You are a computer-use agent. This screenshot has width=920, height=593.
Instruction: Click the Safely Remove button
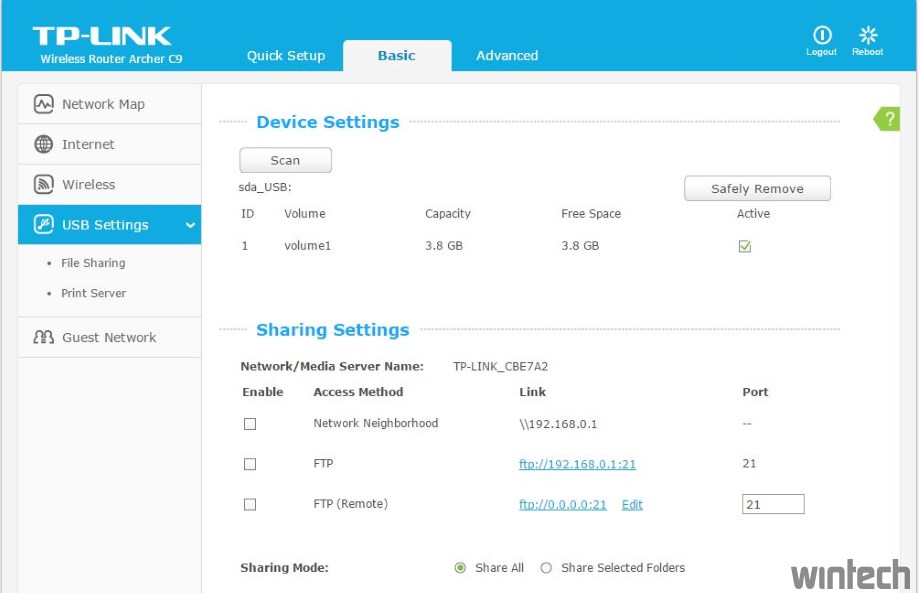tap(757, 189)
